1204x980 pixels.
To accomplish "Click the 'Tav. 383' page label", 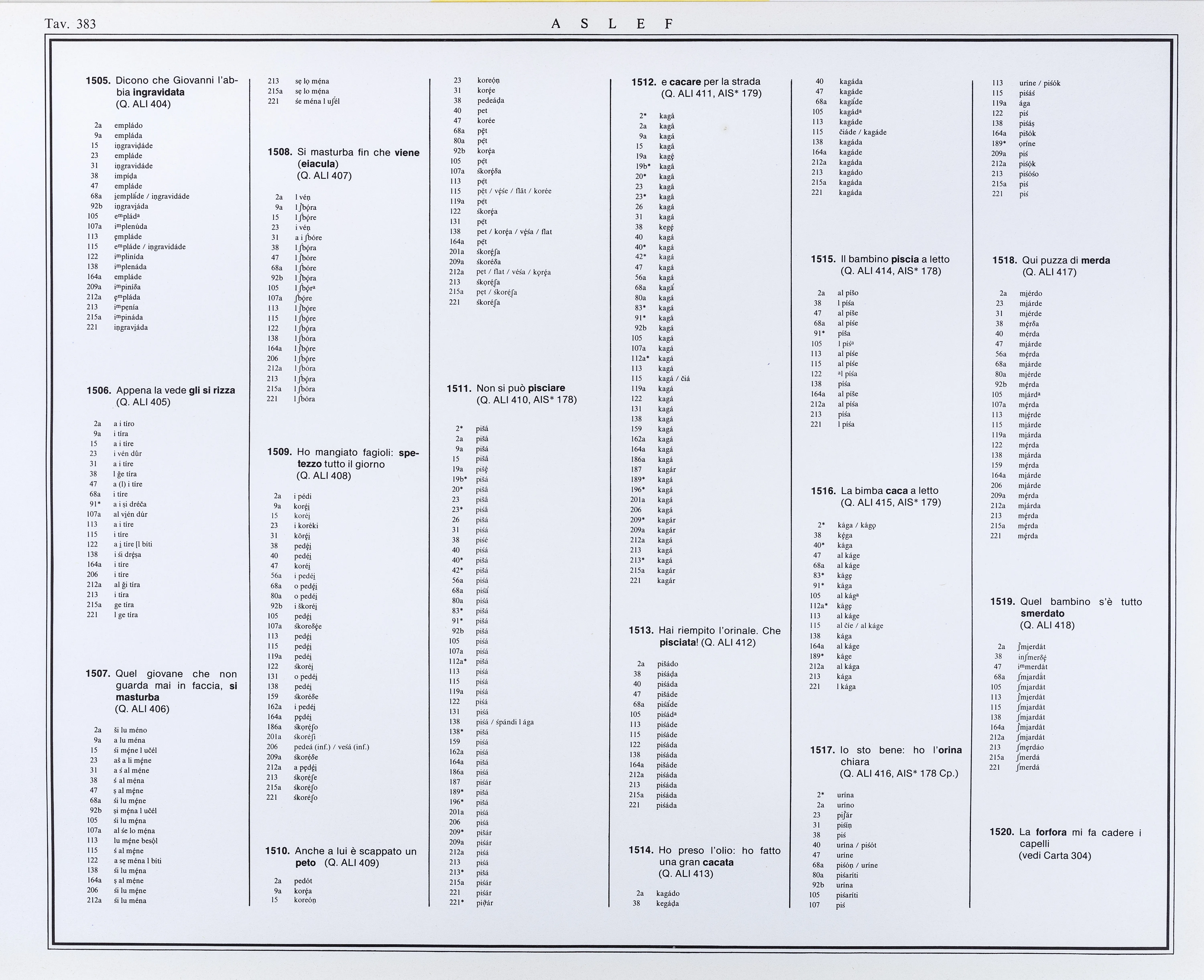I will [70, 24].
